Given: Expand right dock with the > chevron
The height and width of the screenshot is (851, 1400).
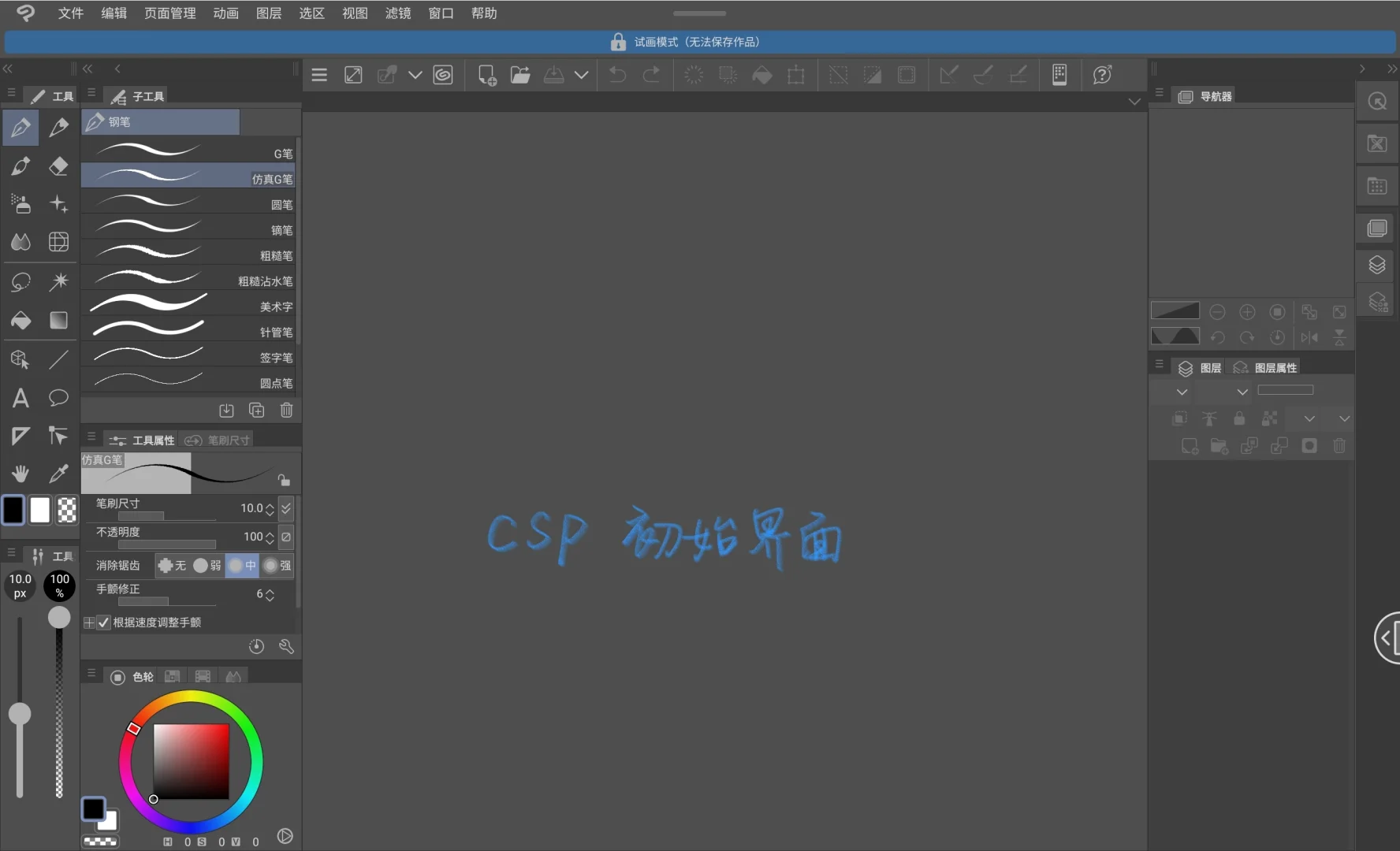Looking at the screenshot, I should [1362, 69].
